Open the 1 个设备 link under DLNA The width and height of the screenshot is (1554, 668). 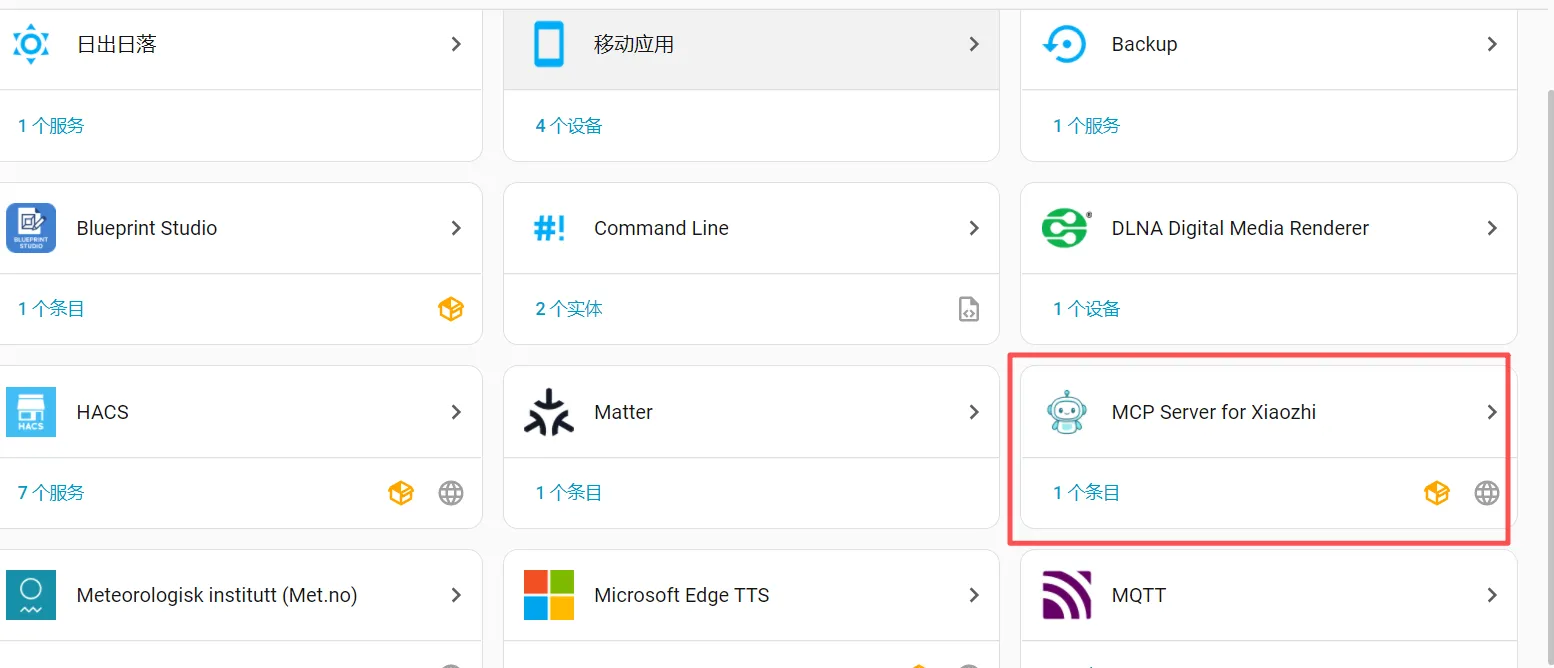[1087, 309]
